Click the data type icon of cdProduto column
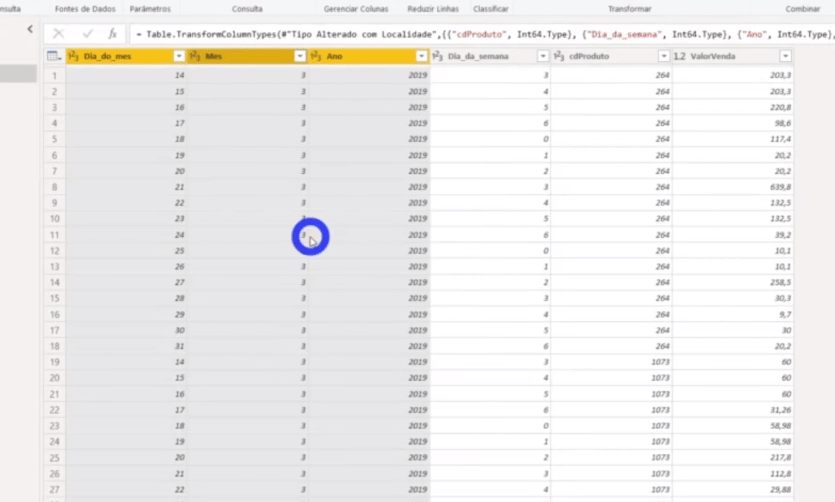 [560, 57]
